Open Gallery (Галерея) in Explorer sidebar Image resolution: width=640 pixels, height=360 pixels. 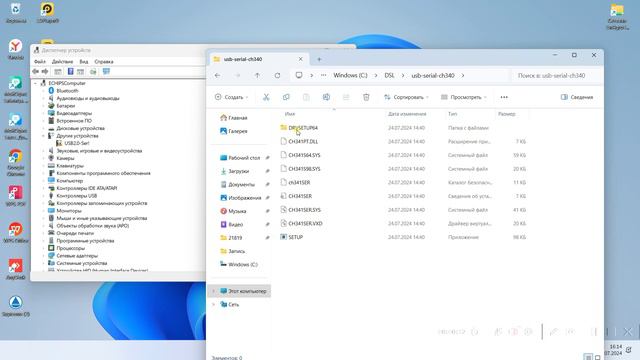tap(233, 131)
